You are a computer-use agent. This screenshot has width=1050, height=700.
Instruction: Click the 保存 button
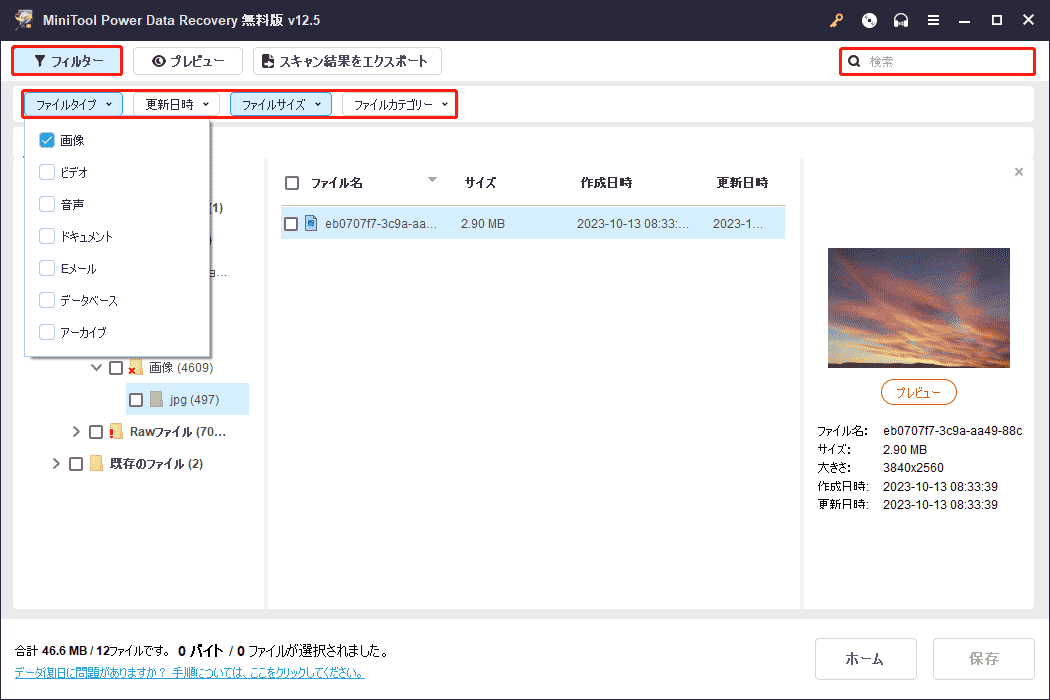(984, 659)
